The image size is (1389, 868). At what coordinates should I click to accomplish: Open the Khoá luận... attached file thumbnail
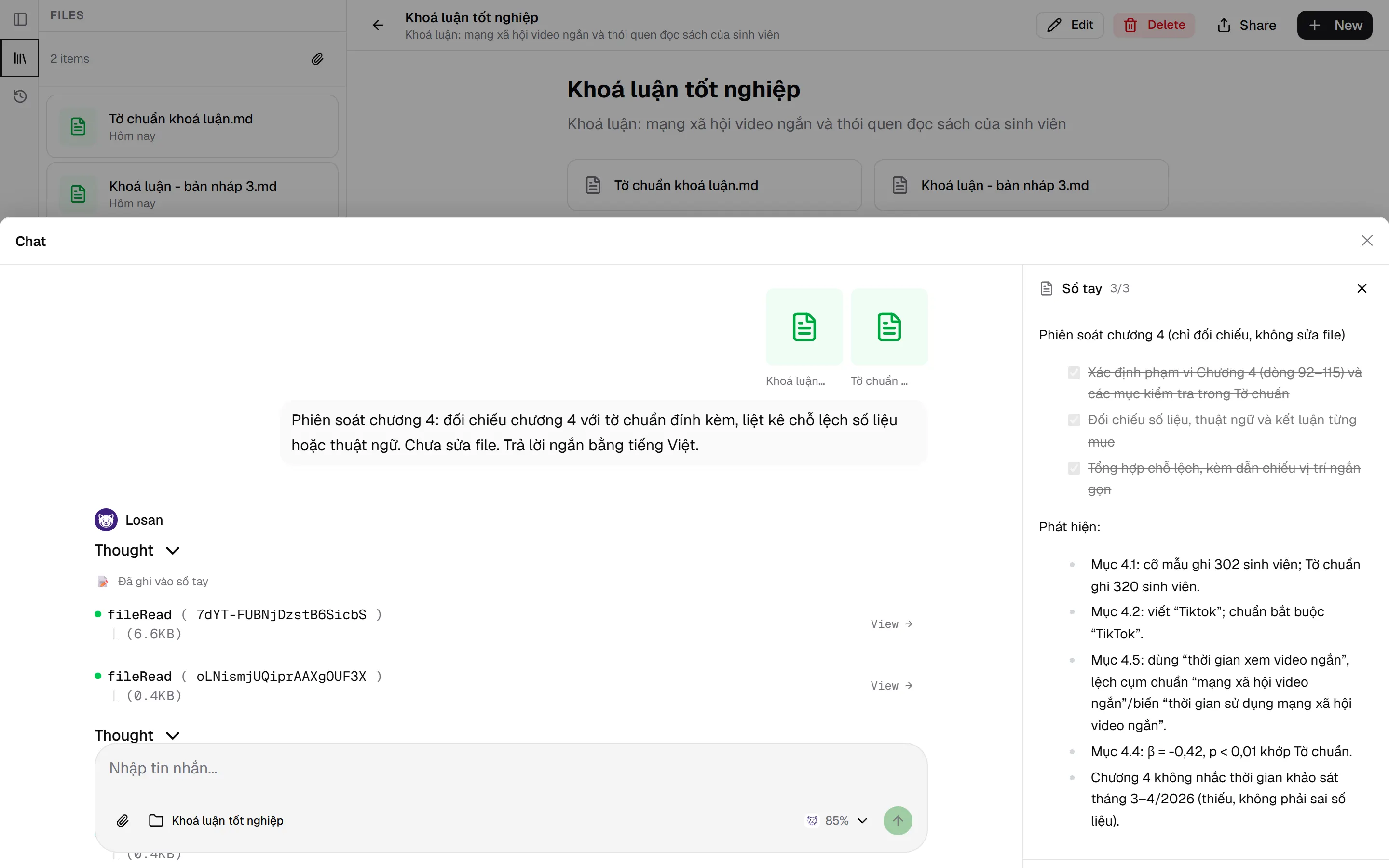[x=803, y=326]
